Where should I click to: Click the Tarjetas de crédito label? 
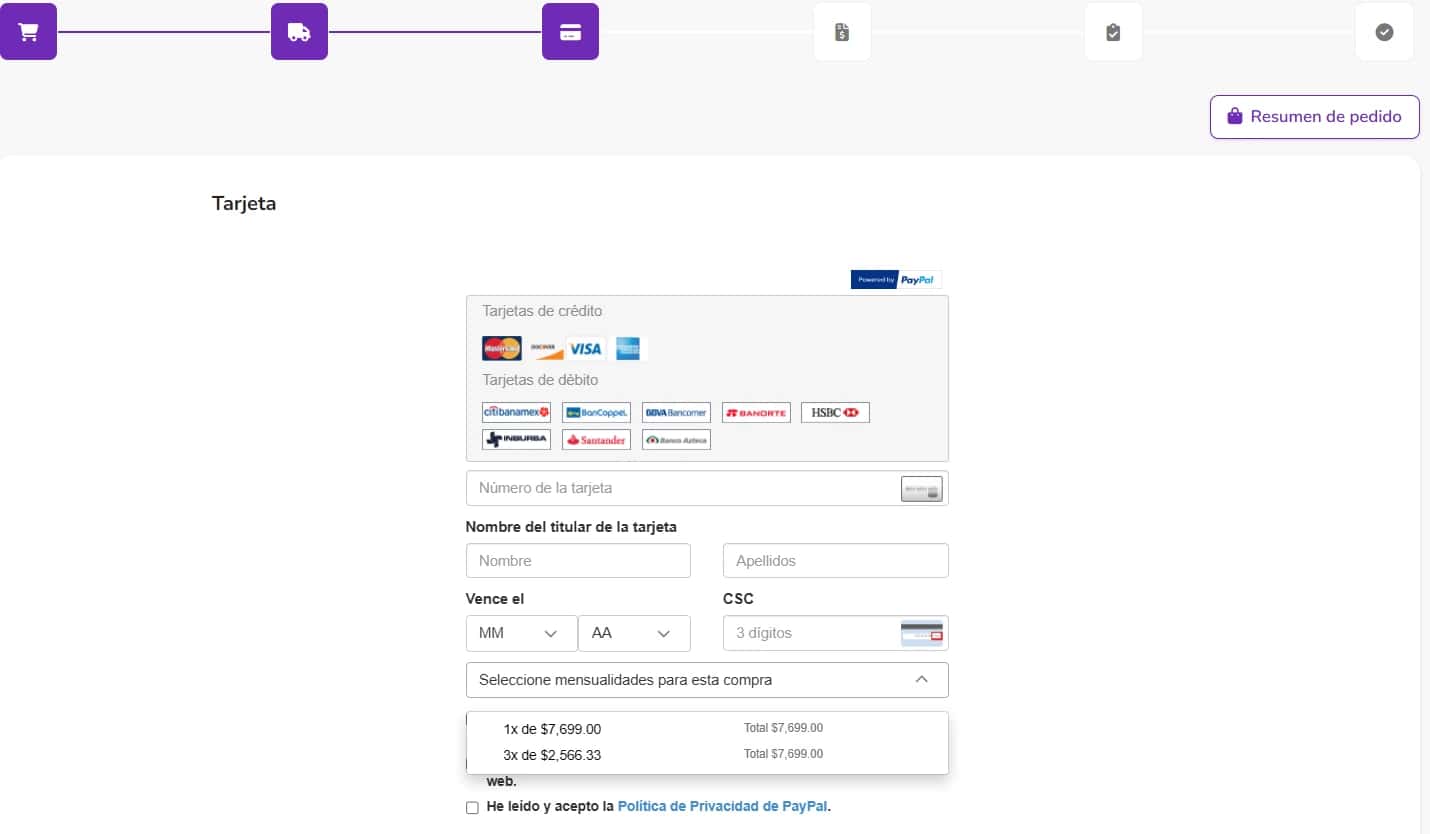[x=542, y=311]
